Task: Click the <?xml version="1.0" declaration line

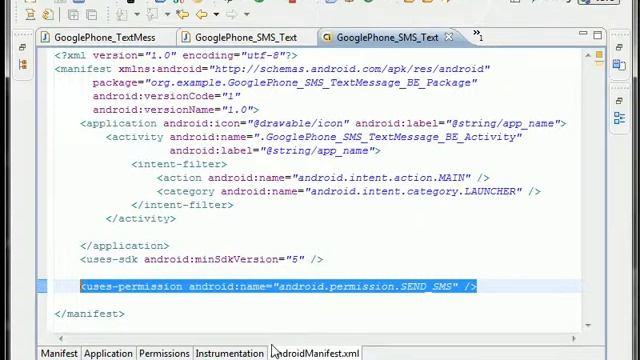Action: pos(176,56)
